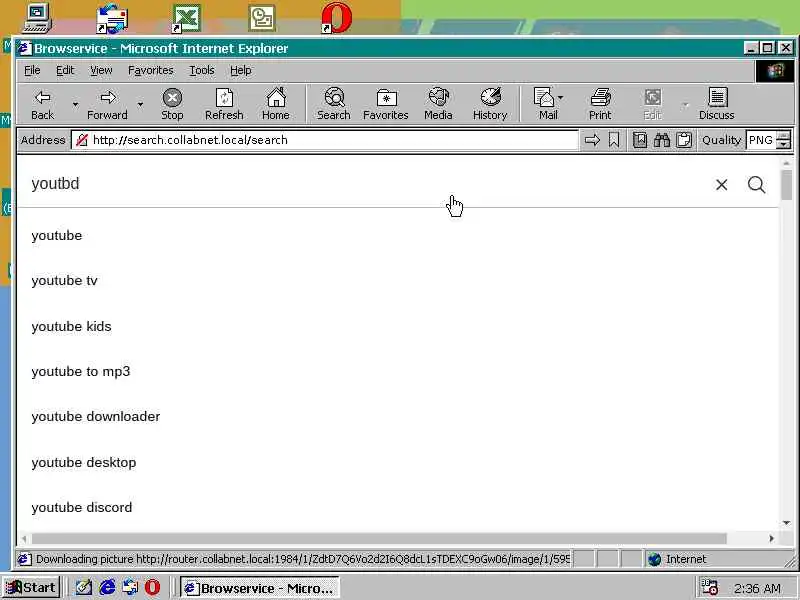Click the Forward navigation button

107,105
